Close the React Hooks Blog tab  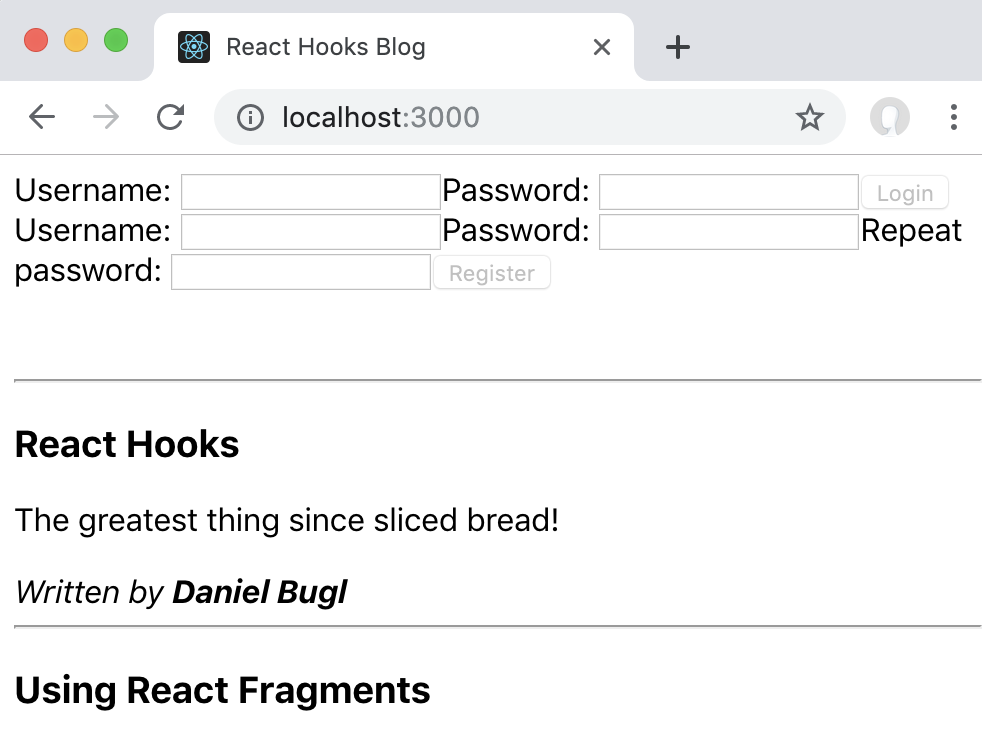(602, 47)
